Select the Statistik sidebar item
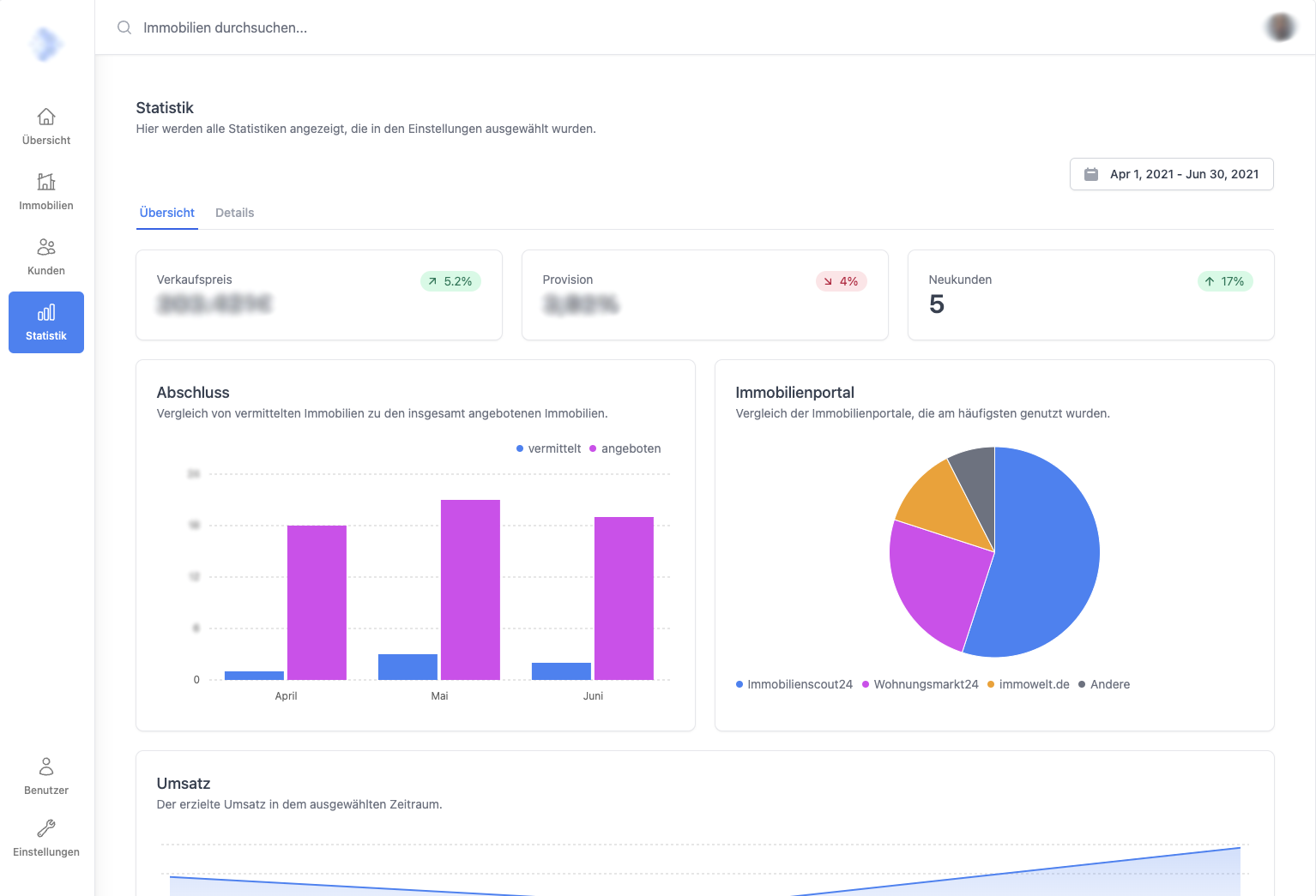Viewport: 1316px width, 896px height. 46,322
